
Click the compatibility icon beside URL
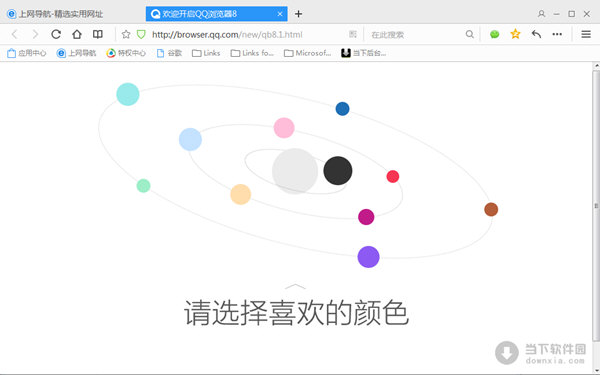(352, 34)
